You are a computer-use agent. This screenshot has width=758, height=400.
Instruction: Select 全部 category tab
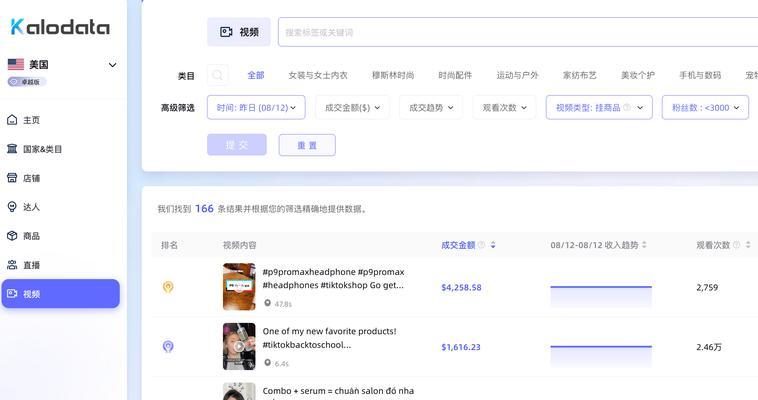point(256,75)
